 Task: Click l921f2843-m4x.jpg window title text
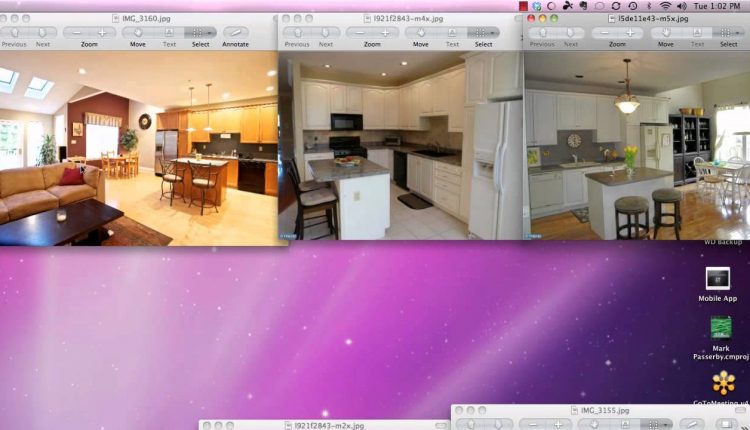pyautogui.click(x=408, y=19)
